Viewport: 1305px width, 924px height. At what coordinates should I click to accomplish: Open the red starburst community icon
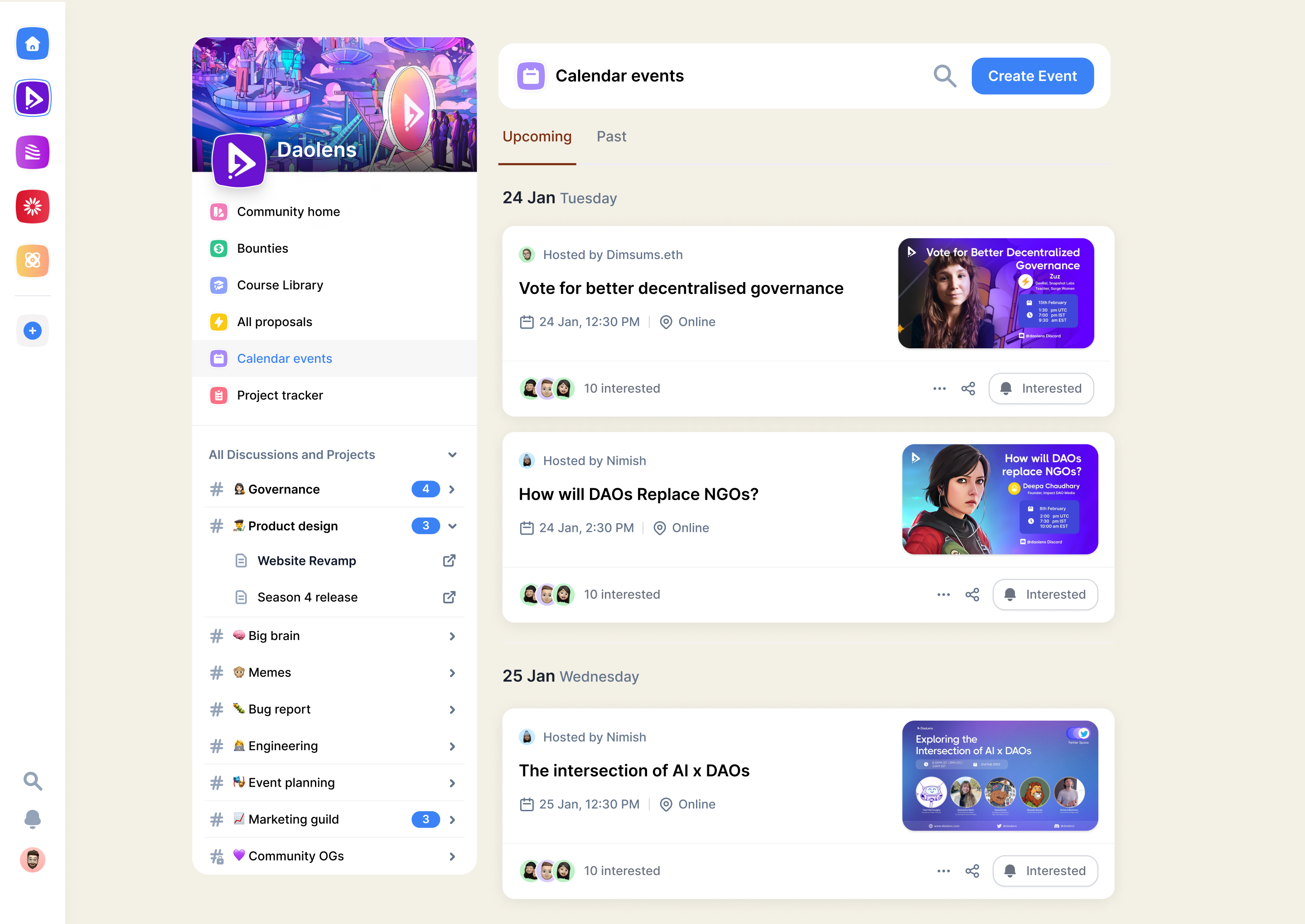33,207
